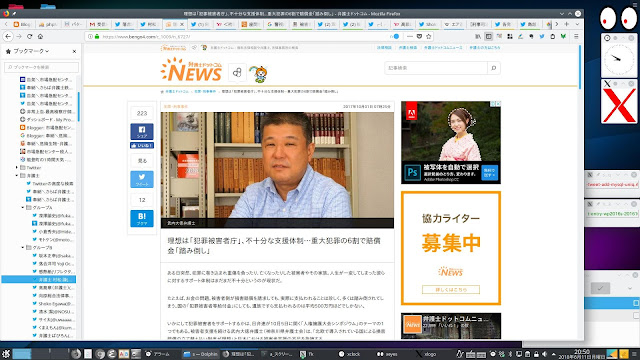
Task: Toggle the sidebar with the toolbar sidebar icon
Action: [x=489, y=36]
